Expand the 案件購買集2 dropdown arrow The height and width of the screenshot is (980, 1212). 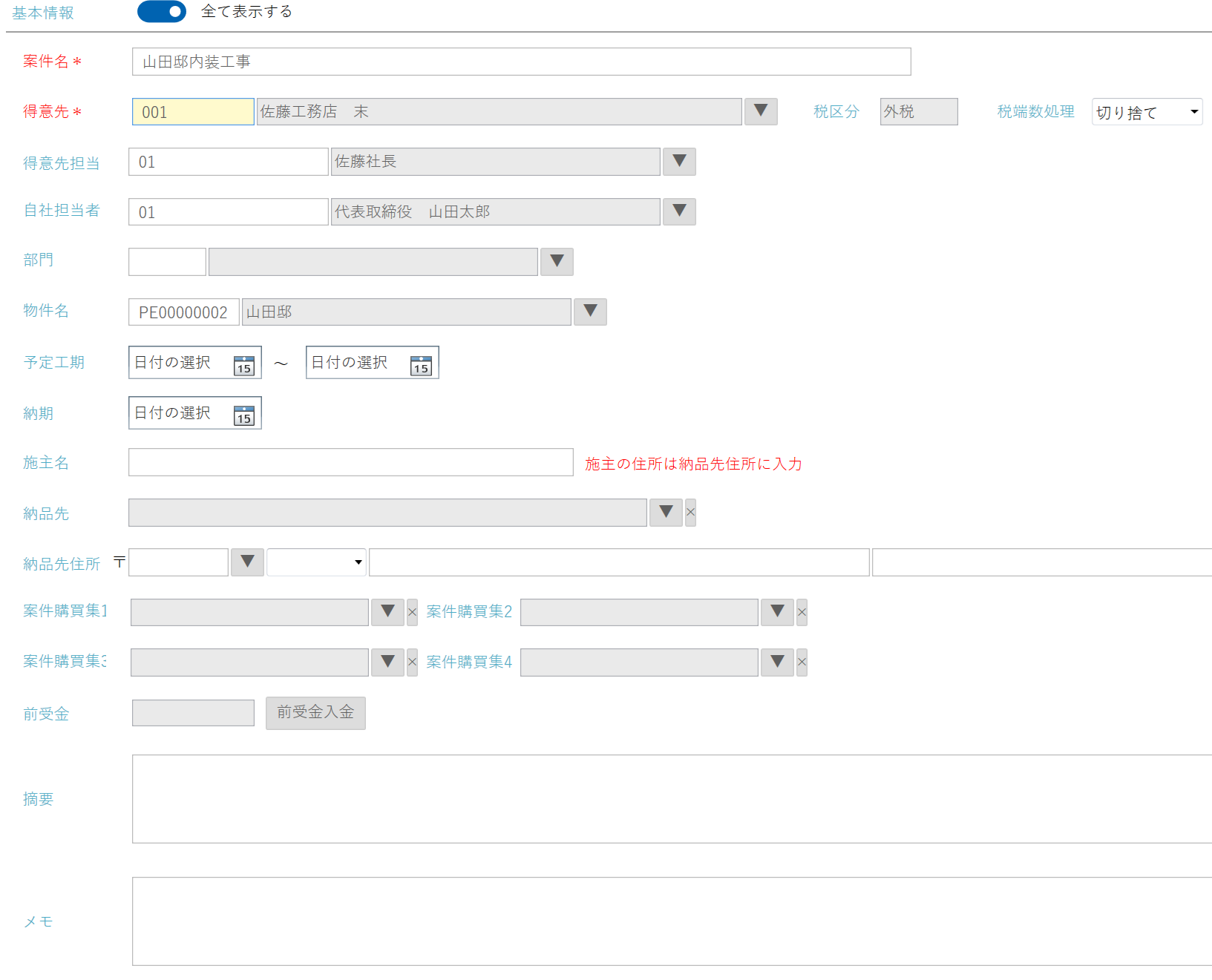(x=777, y=613)
